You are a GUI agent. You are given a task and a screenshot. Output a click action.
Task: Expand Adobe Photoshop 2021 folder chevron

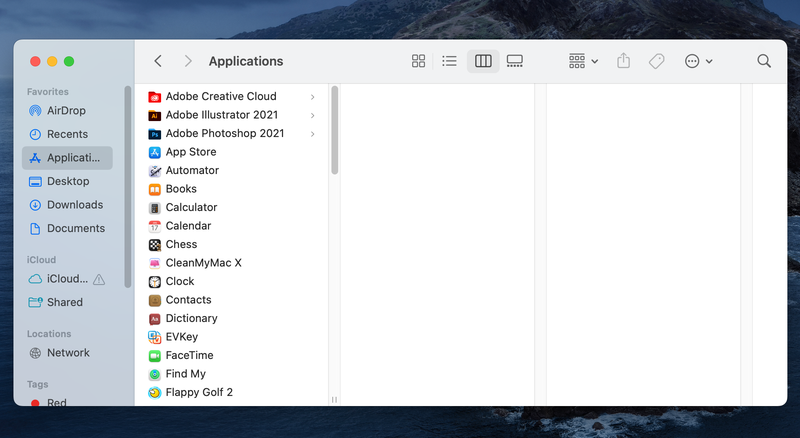[x=312, y=134]
